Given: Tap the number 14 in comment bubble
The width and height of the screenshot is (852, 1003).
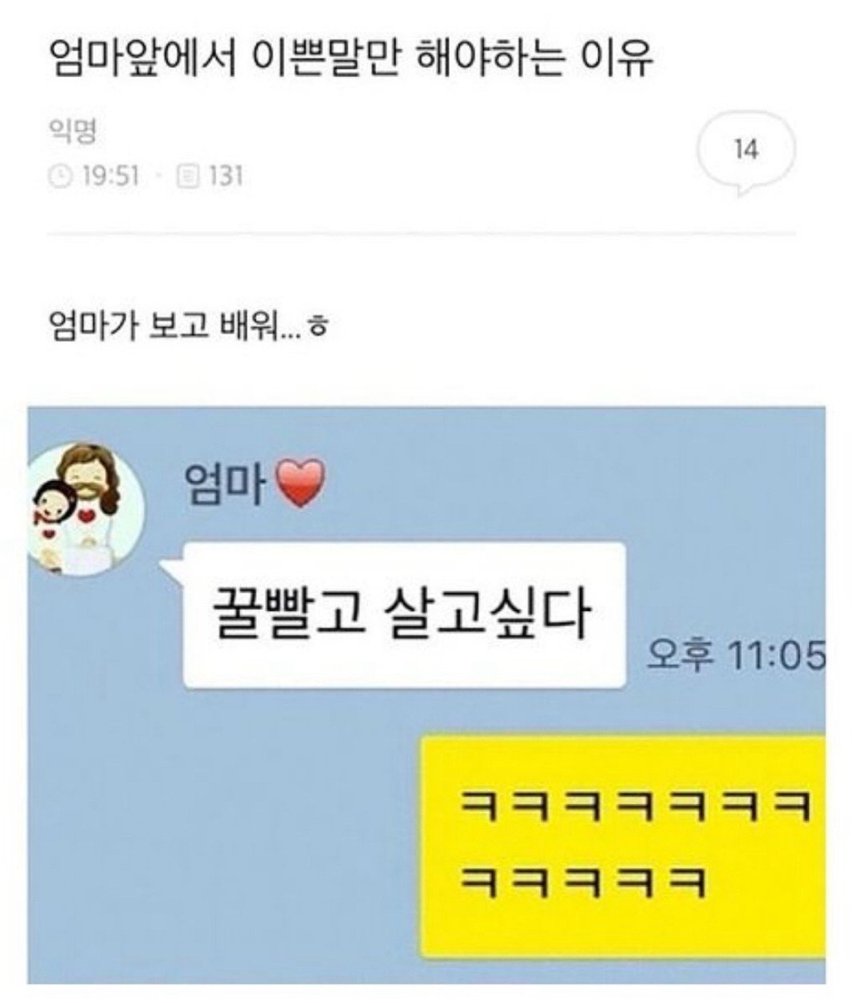Looking at the screenshot, I should (746, 150).
